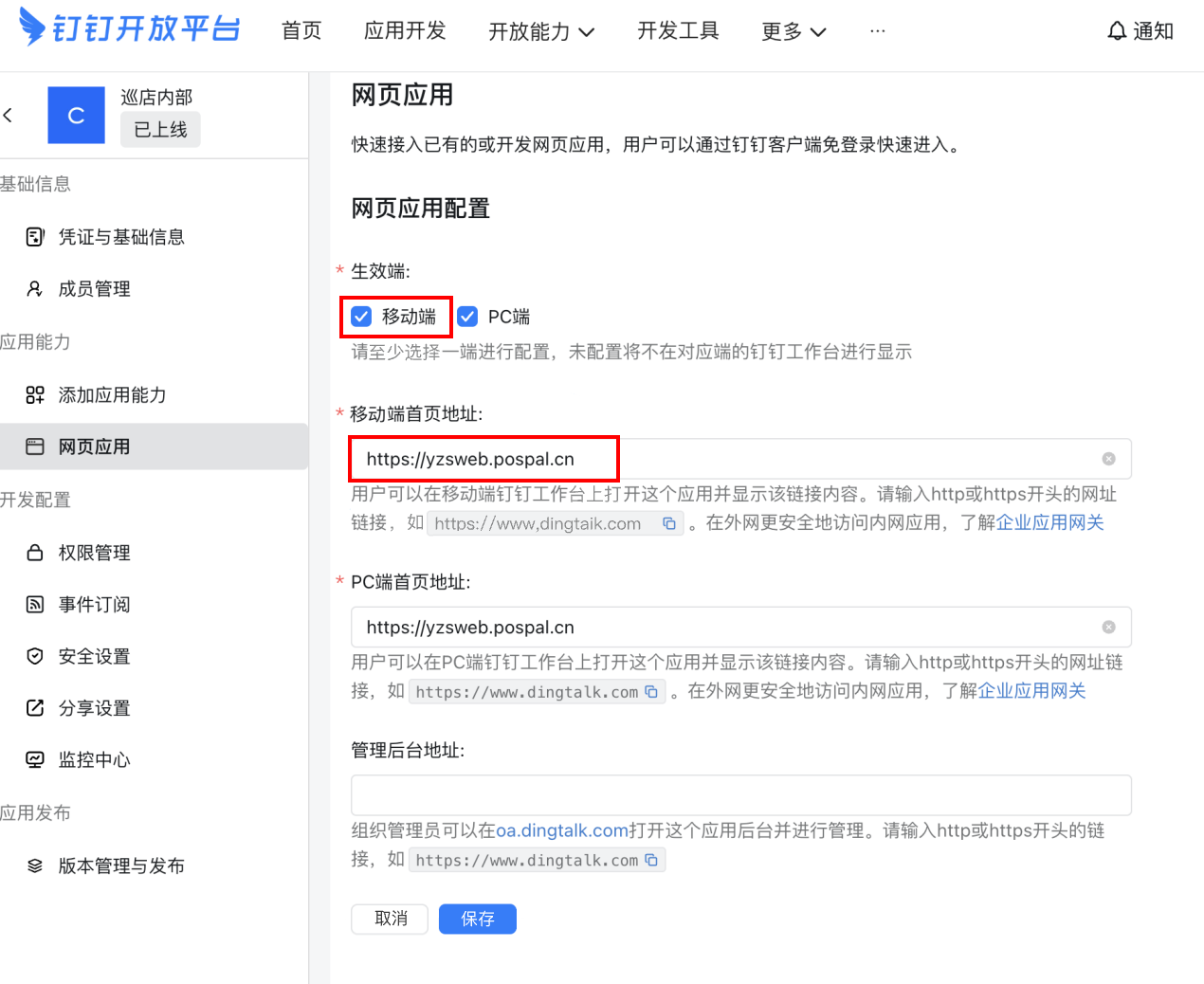Expand the 更多 dropdown menu
Image resolution: width=1204 pixels, height=984 pixels.
point(794,31)
